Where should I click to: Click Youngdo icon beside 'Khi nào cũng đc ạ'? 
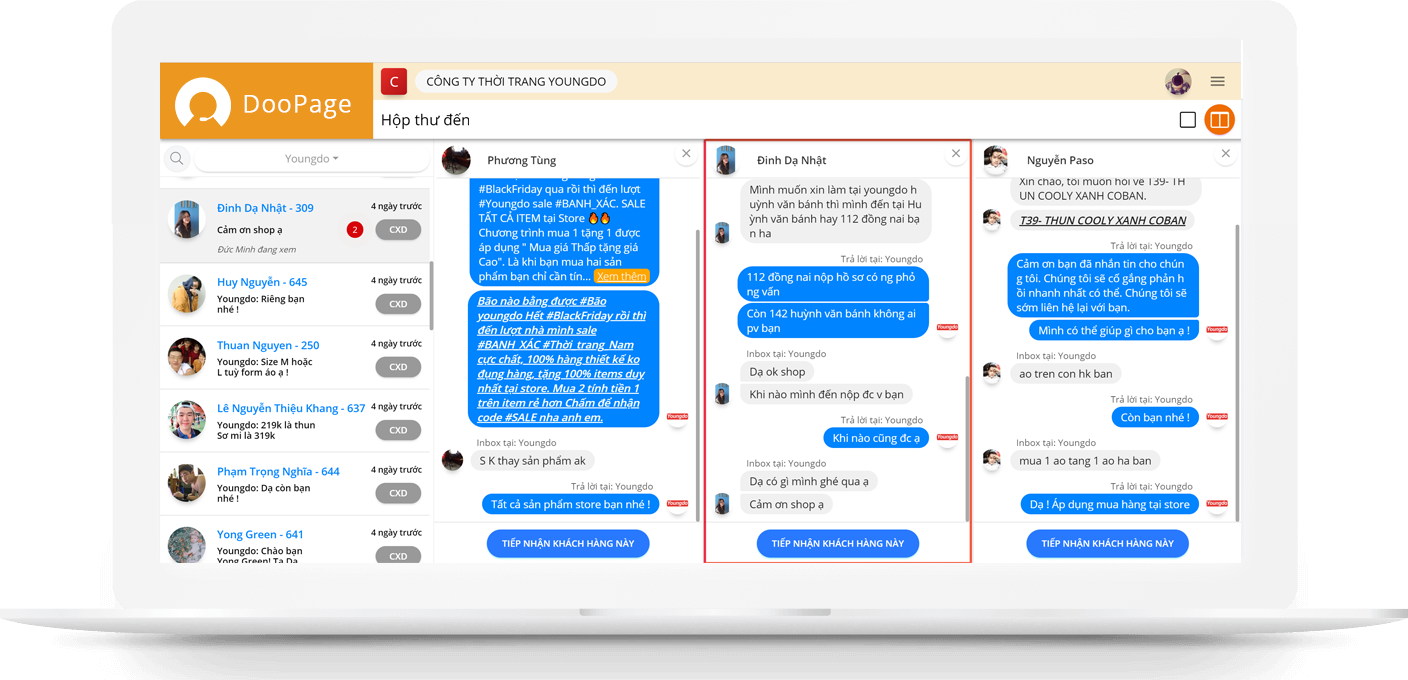[x=947, y=438]
